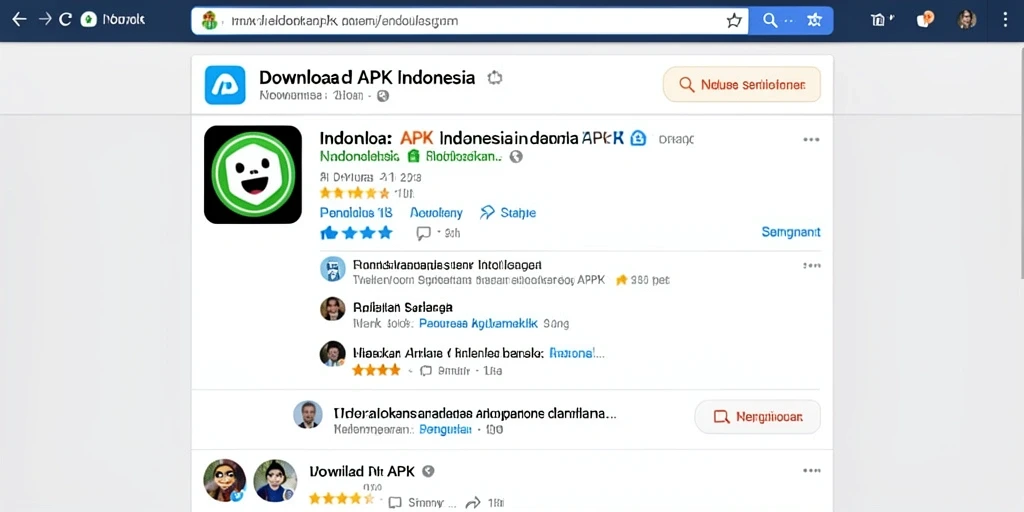Click the gray verified badge next to Dowiilad Dlt APK
Image resolution: width=1024 pixels, height=512 pixels.
pos(428,471)
